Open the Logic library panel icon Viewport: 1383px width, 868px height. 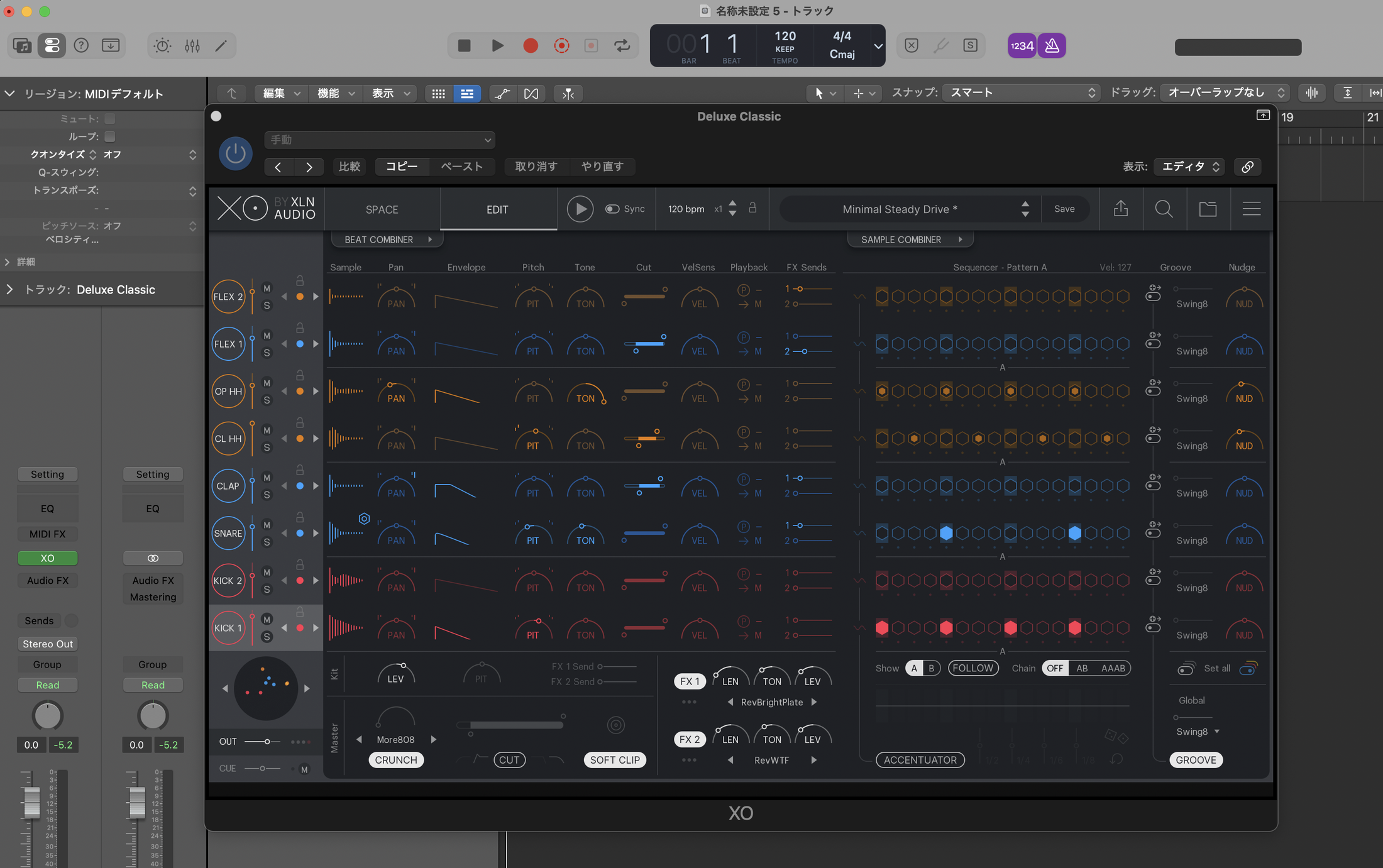[22, 45]
